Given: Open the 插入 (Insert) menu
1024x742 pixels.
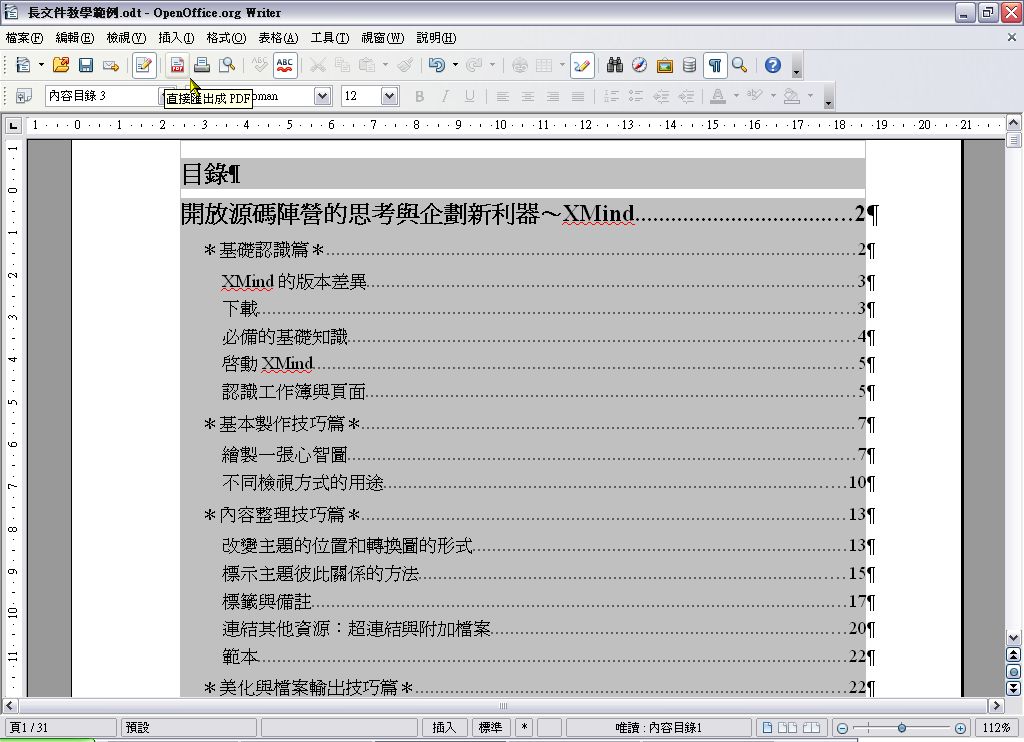Looking at the screenshot, I should (x=176, y=38).
